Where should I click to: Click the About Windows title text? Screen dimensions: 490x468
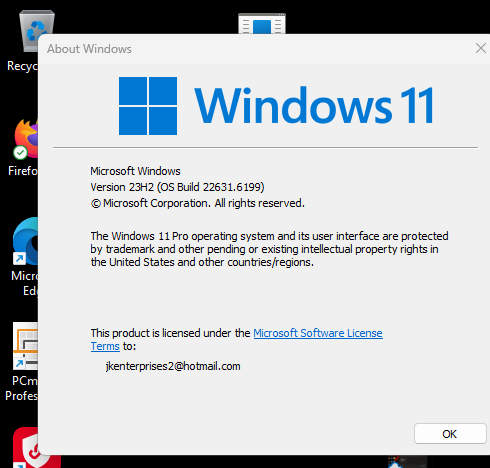point(89,49)
